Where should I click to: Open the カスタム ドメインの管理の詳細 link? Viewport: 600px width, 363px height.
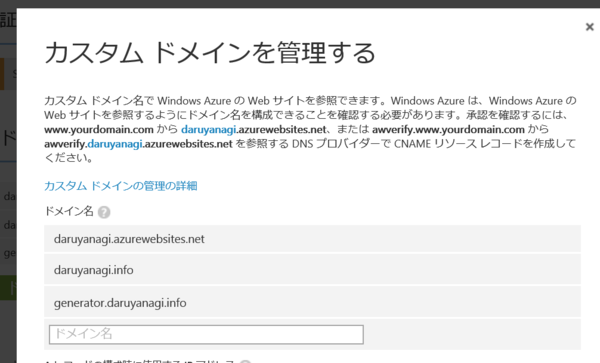click(x=121, y=186)
